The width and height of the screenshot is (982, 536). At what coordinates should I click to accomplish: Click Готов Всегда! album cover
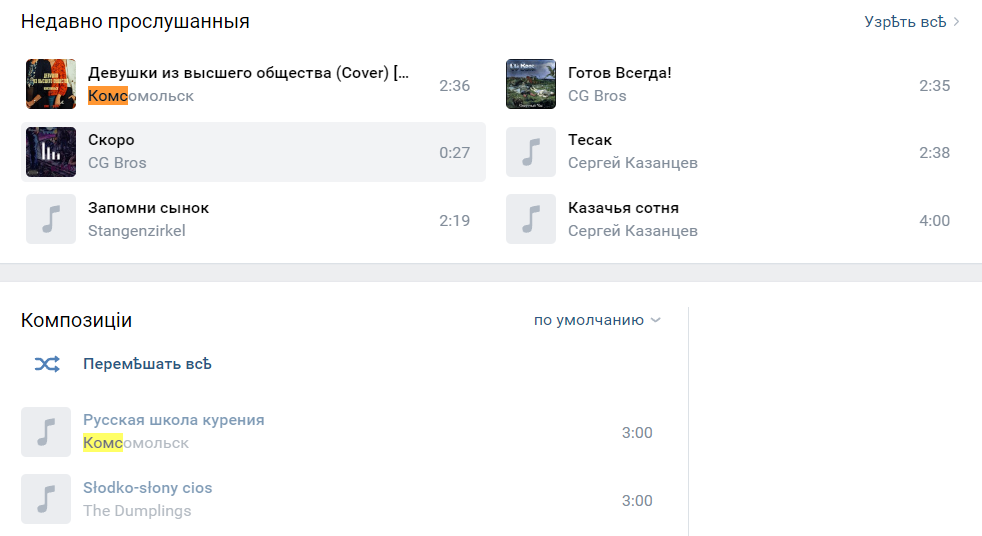[531, 85]
